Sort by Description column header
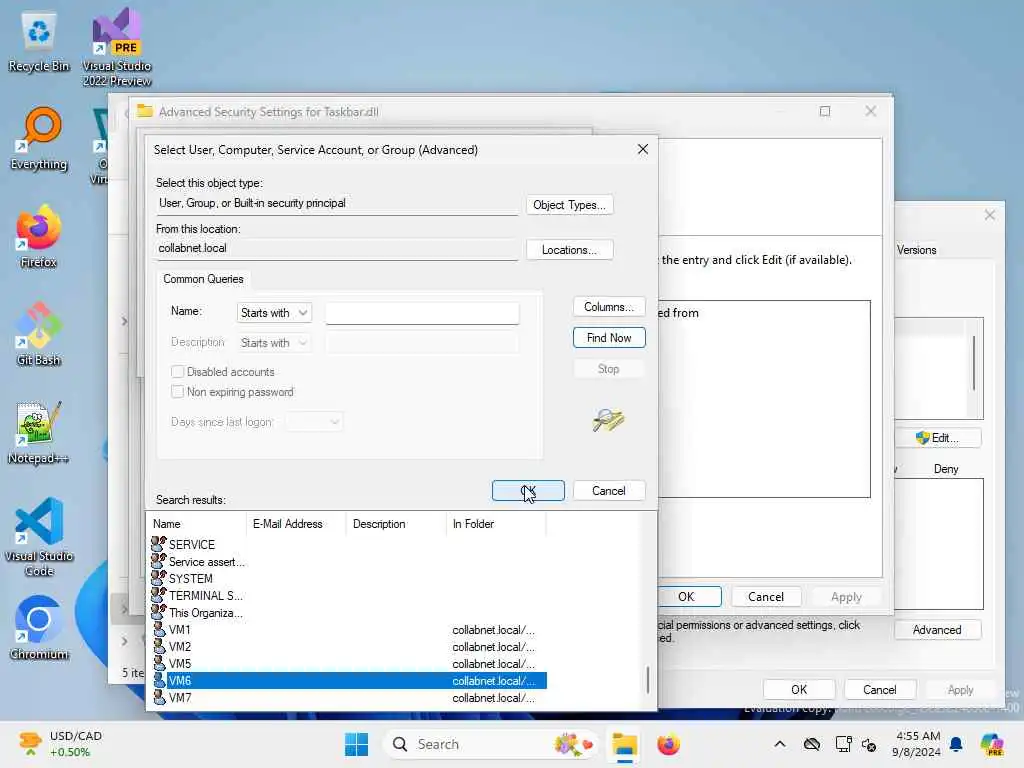The width and height of the screenshot is (1024, 768). pyautogui.click(x=396, y=524)
